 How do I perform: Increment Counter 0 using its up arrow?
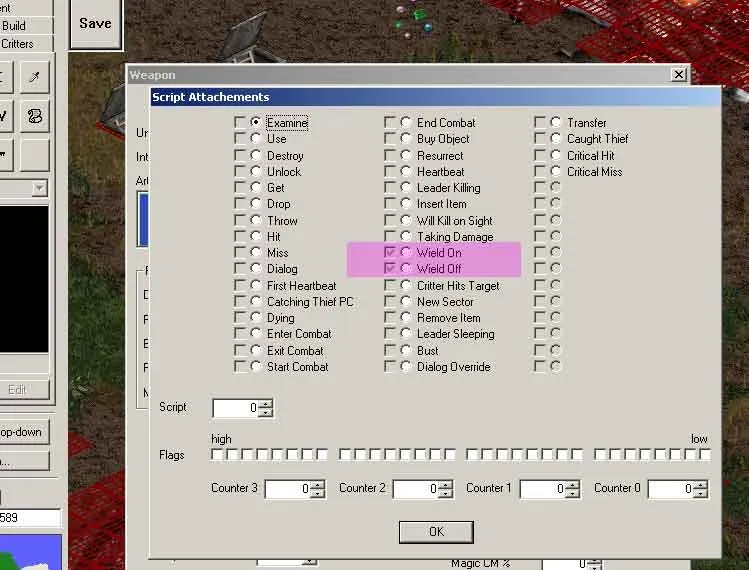coord(700,484)
